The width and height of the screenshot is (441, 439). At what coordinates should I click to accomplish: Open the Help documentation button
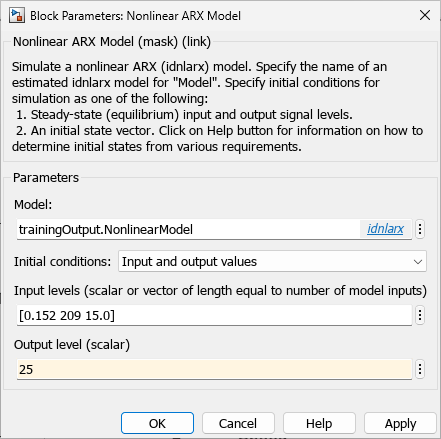click(319, 423)
